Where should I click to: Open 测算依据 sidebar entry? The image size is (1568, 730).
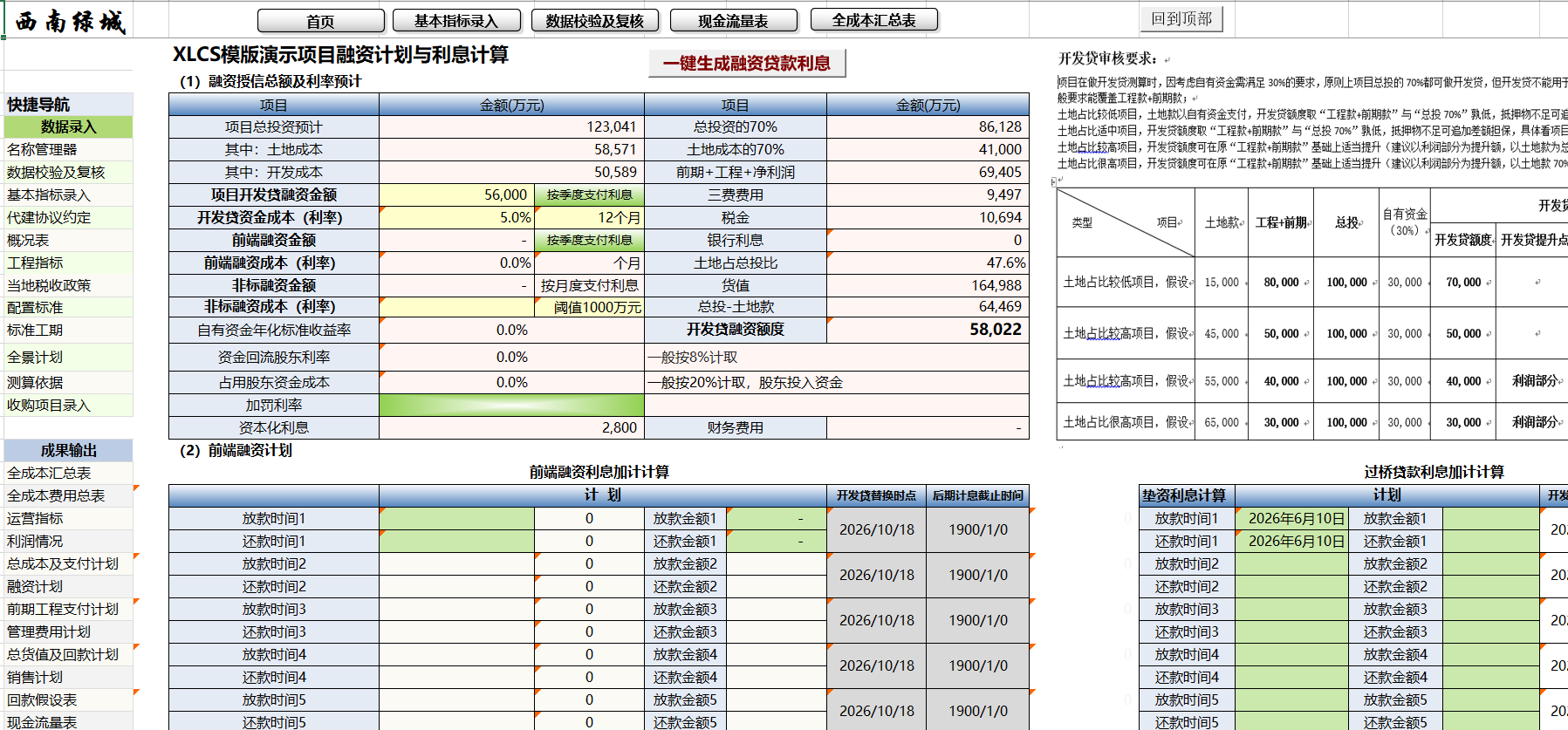tap(68, 382)
